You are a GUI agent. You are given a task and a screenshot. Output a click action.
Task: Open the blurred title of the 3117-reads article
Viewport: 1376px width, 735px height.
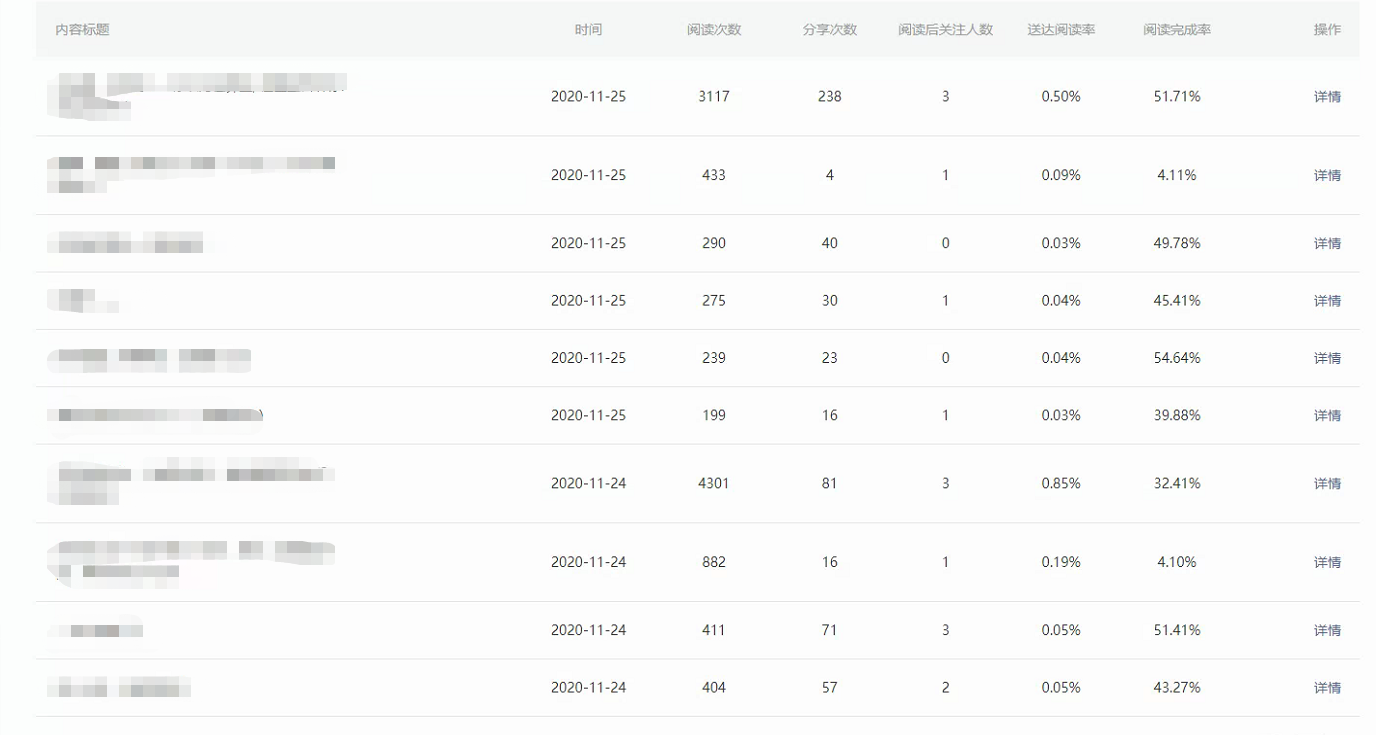(x=196, y=93)
